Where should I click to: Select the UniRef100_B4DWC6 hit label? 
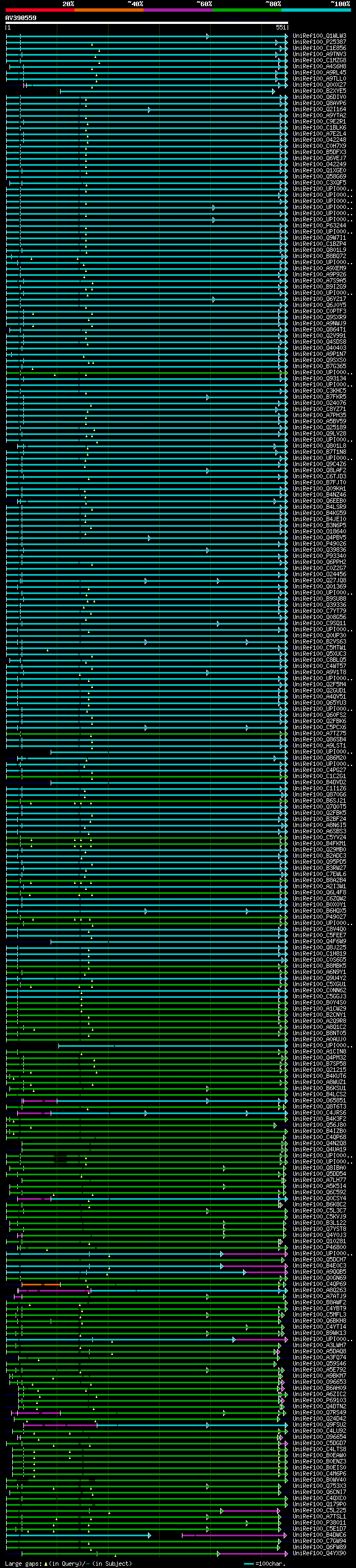point(319,1535)
